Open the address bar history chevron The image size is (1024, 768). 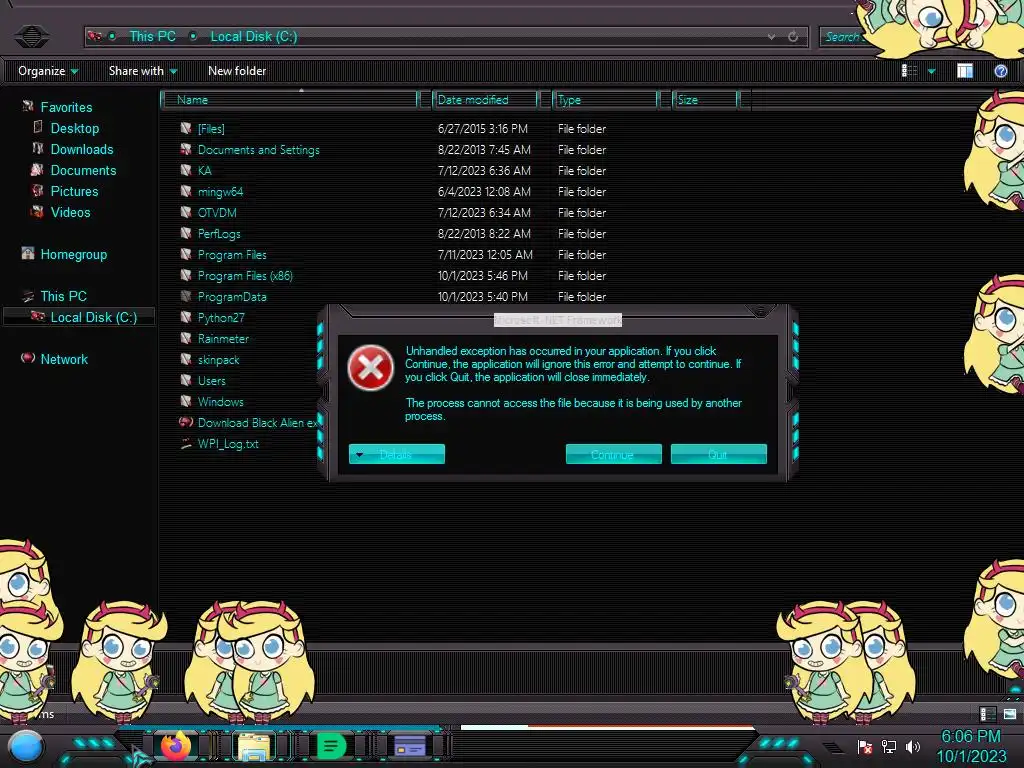[x=771, y=37]
